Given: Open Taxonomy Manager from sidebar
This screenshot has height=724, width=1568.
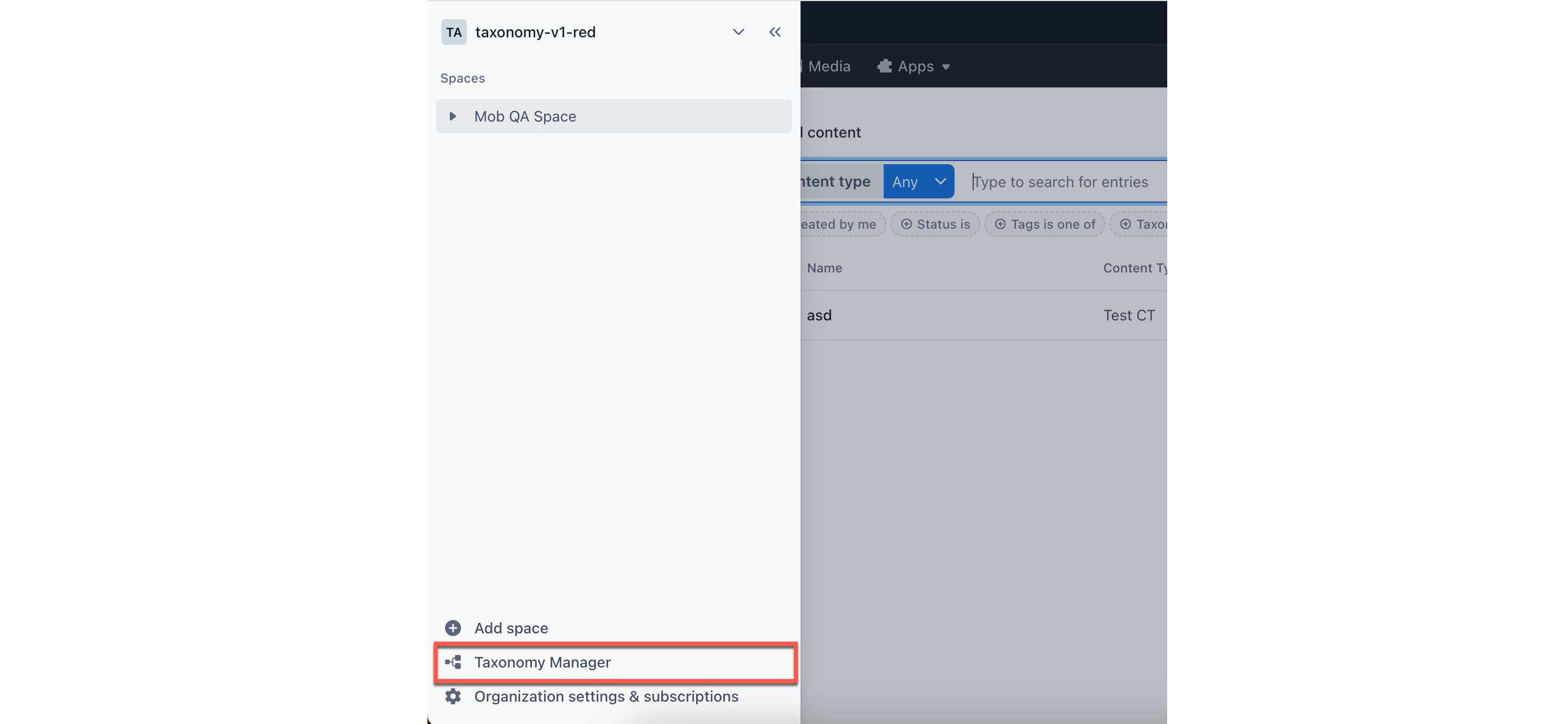Looking at the screenshot, I should click(x=543, y=662).
